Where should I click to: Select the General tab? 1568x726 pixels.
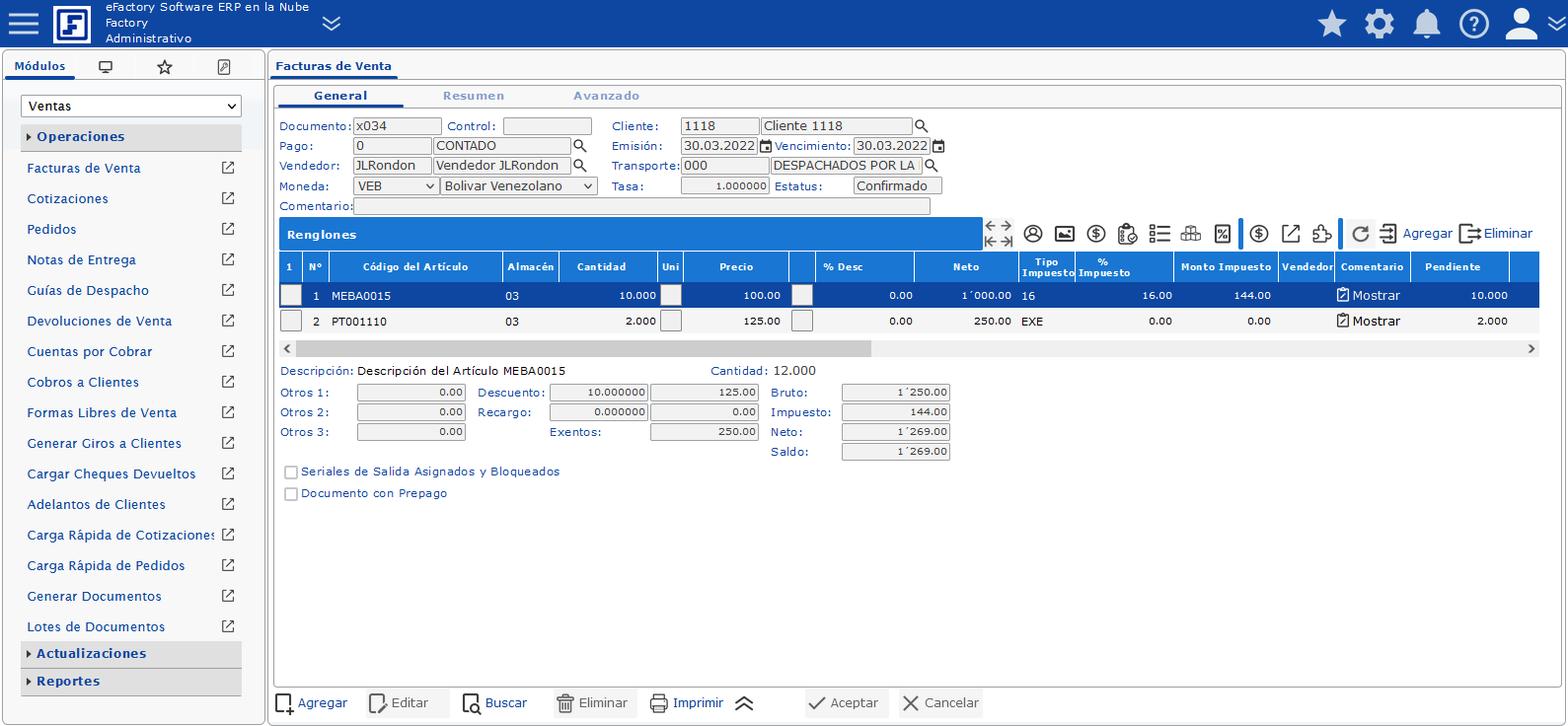click(340, 96)
